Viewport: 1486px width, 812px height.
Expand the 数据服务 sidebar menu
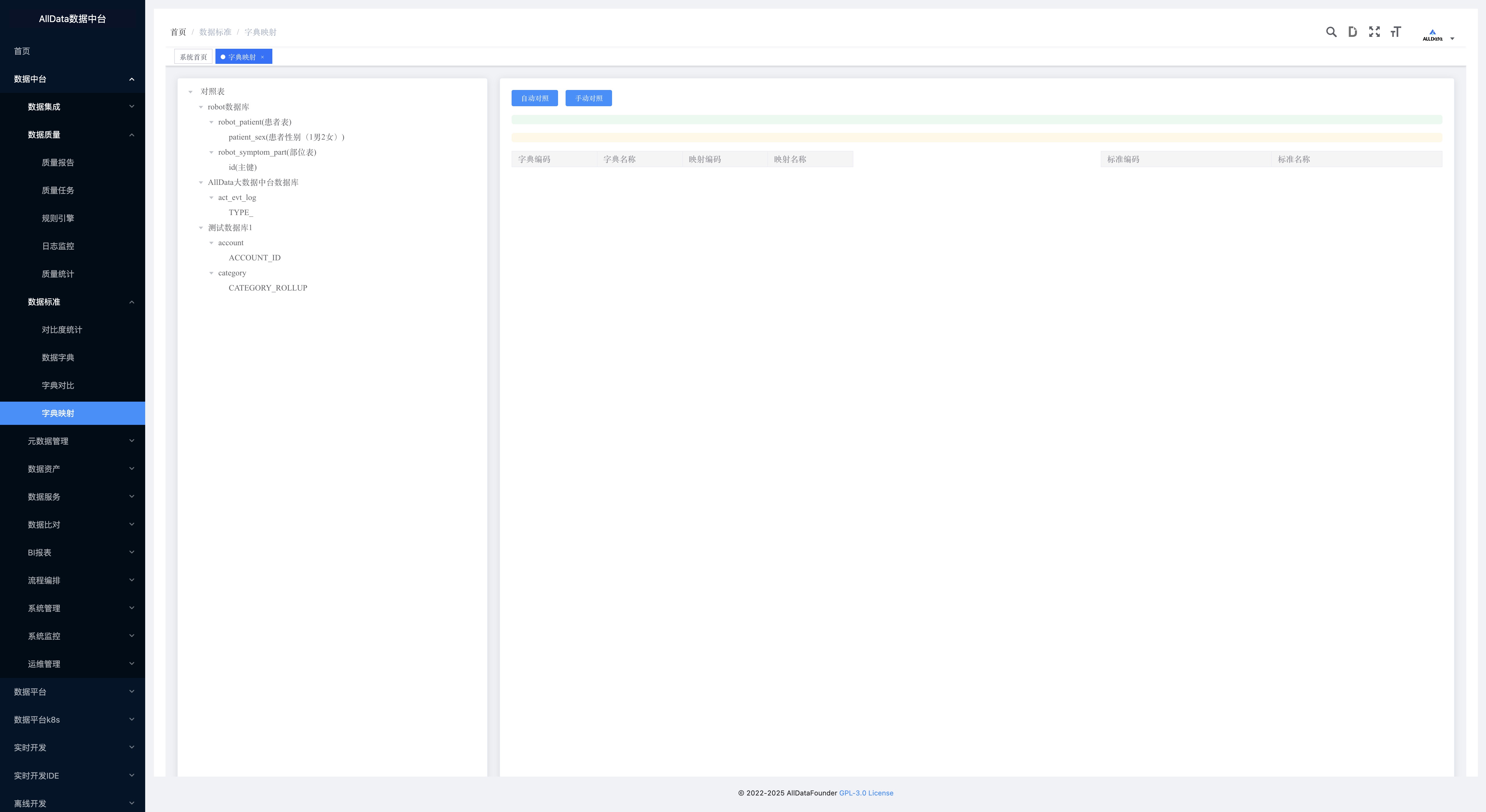73,497
